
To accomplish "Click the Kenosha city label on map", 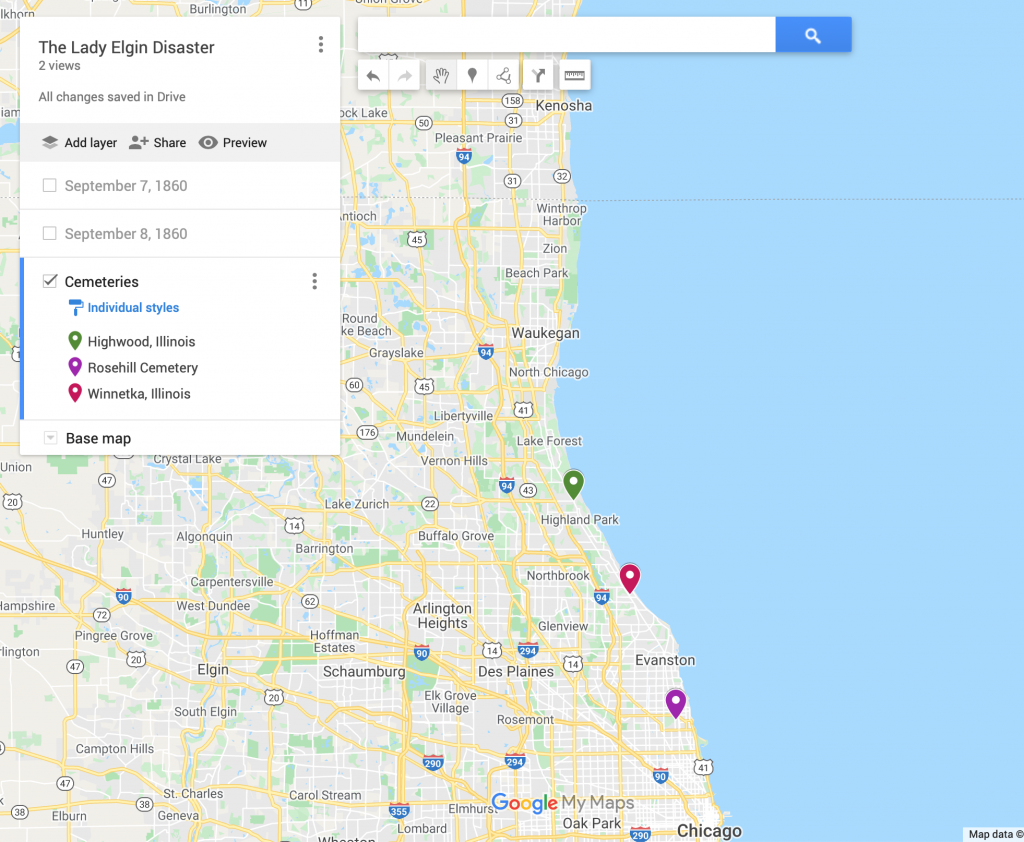I will pos(564,105).
